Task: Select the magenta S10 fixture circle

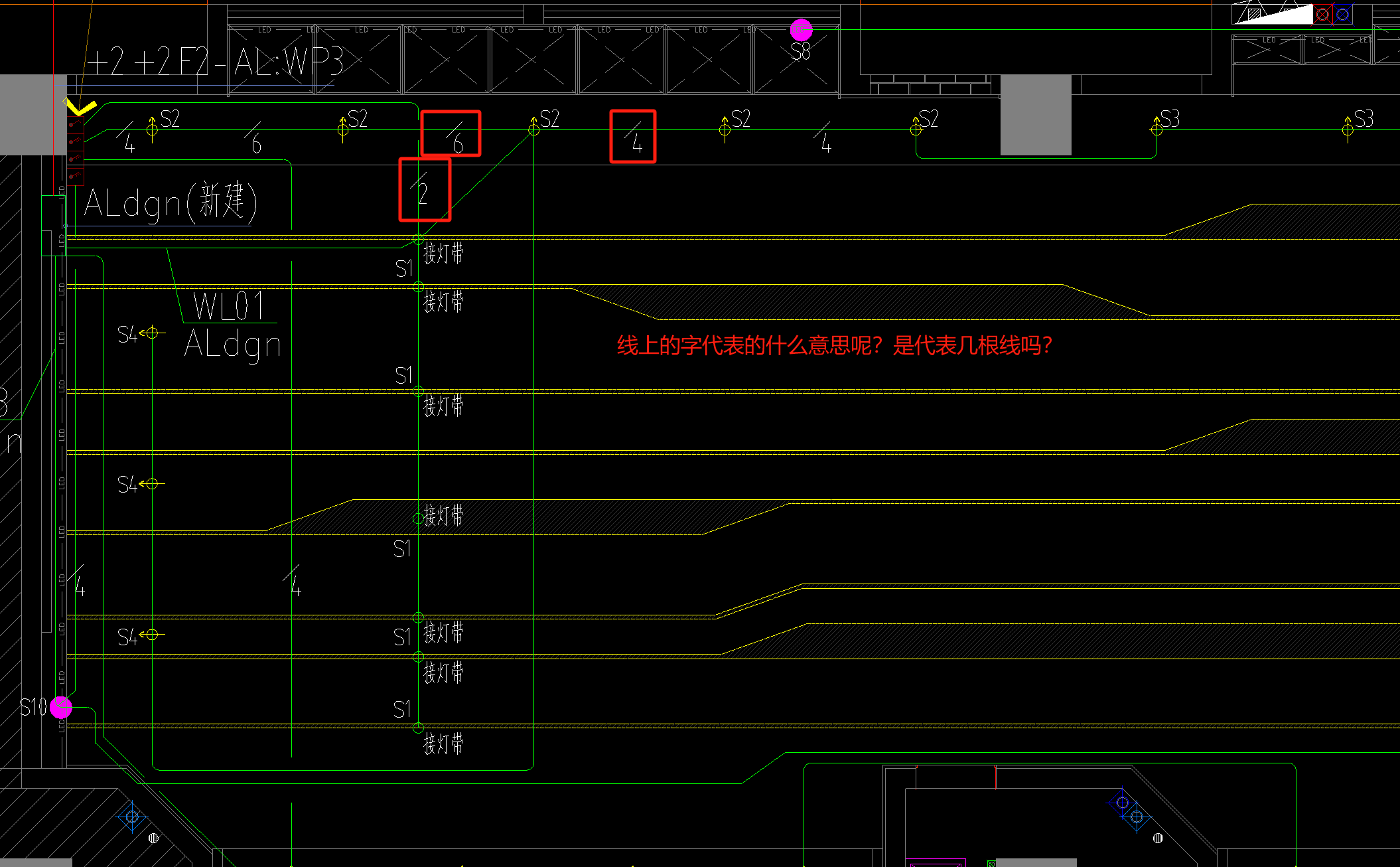Action: coord(60,707)
